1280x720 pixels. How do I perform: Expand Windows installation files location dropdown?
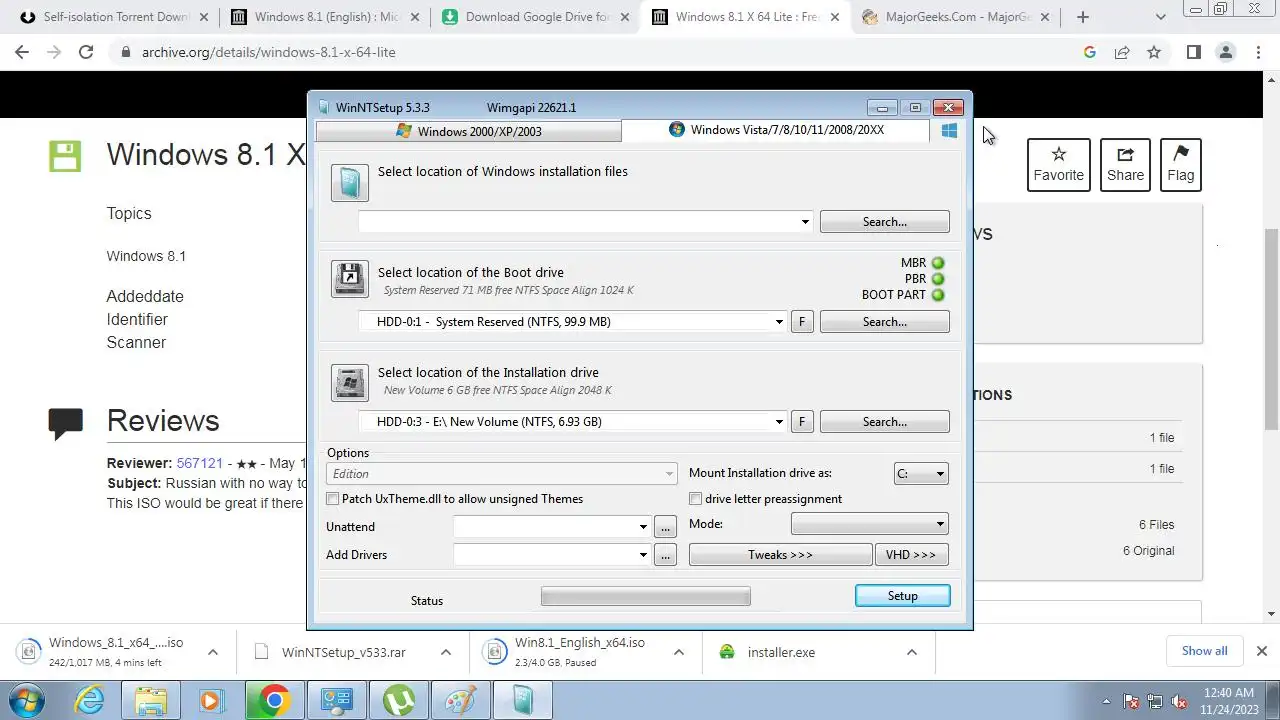point(805,222)
